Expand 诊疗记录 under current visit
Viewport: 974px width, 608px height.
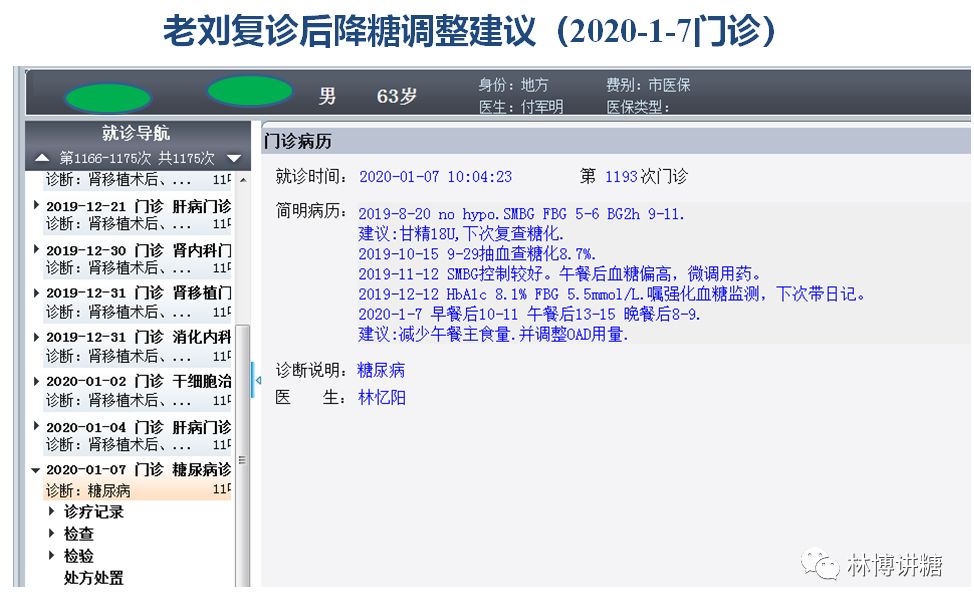[x=49, y=511]
